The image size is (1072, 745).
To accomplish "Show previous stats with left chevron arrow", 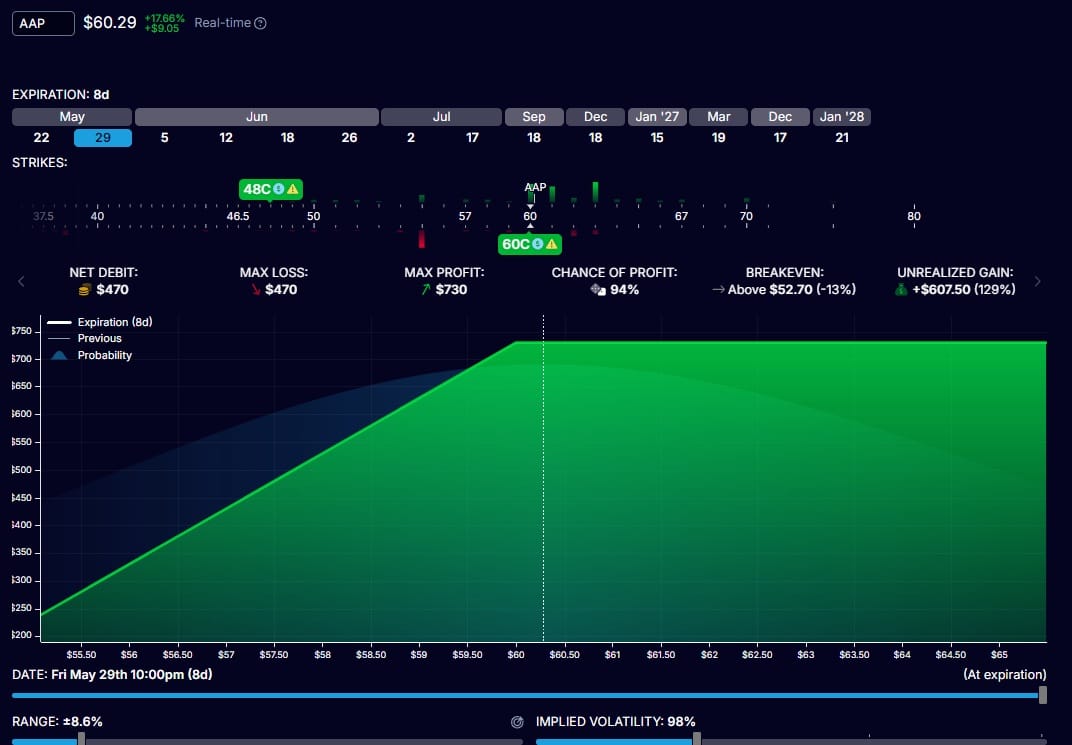I will pyautogui.click(x=21, y=281).
